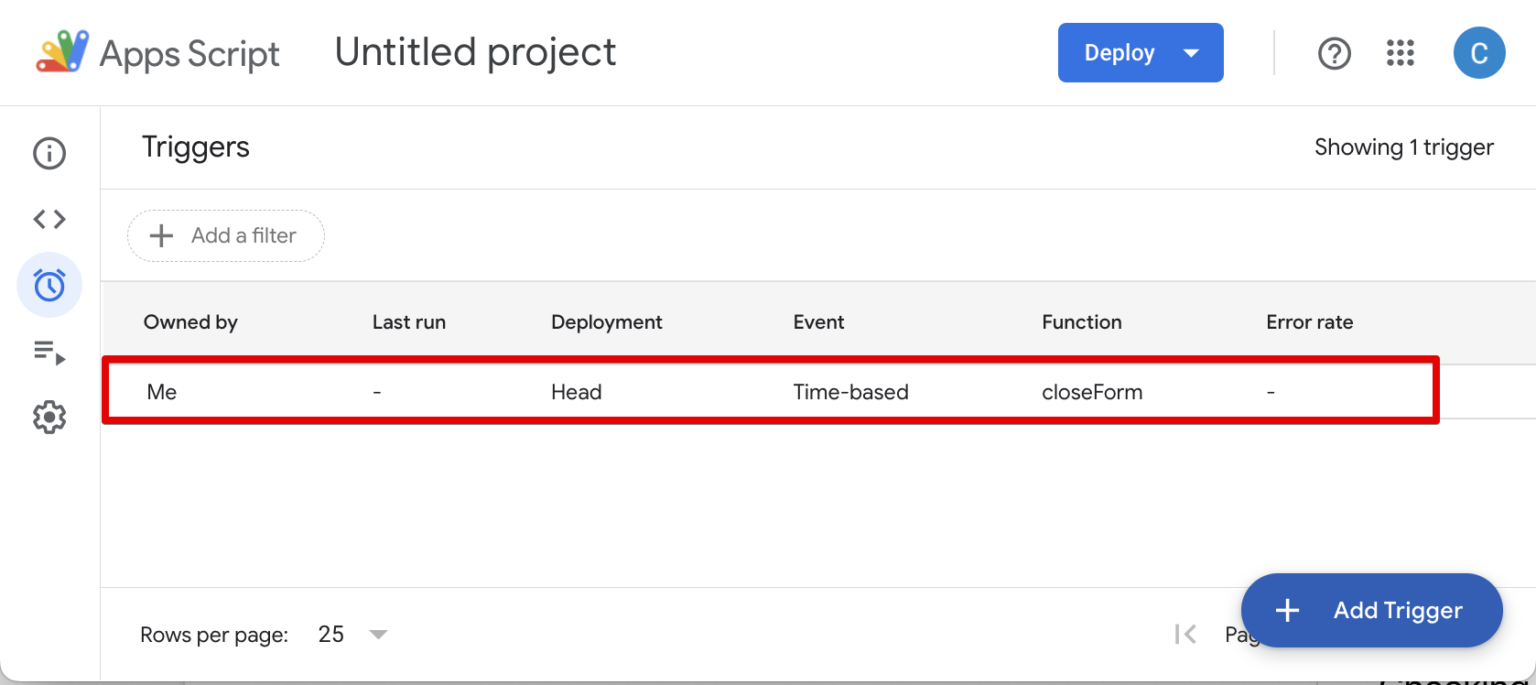Open the Google apps grid

click(1400, 53)
